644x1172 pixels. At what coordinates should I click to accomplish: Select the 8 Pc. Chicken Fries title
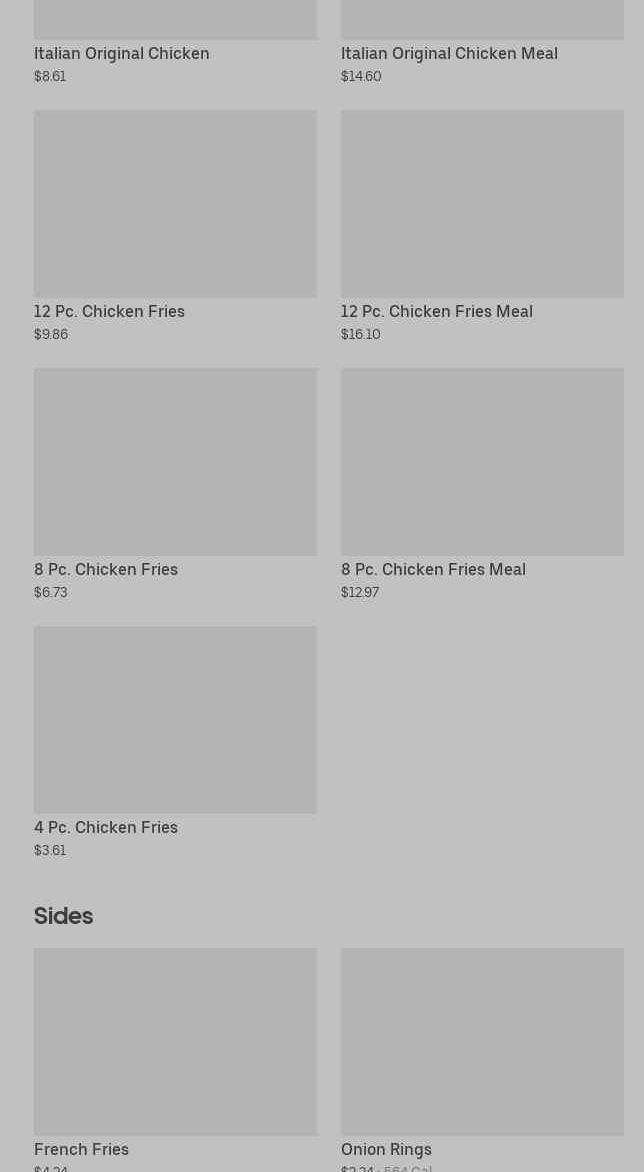pyautogui.click(x=106, y=569)
